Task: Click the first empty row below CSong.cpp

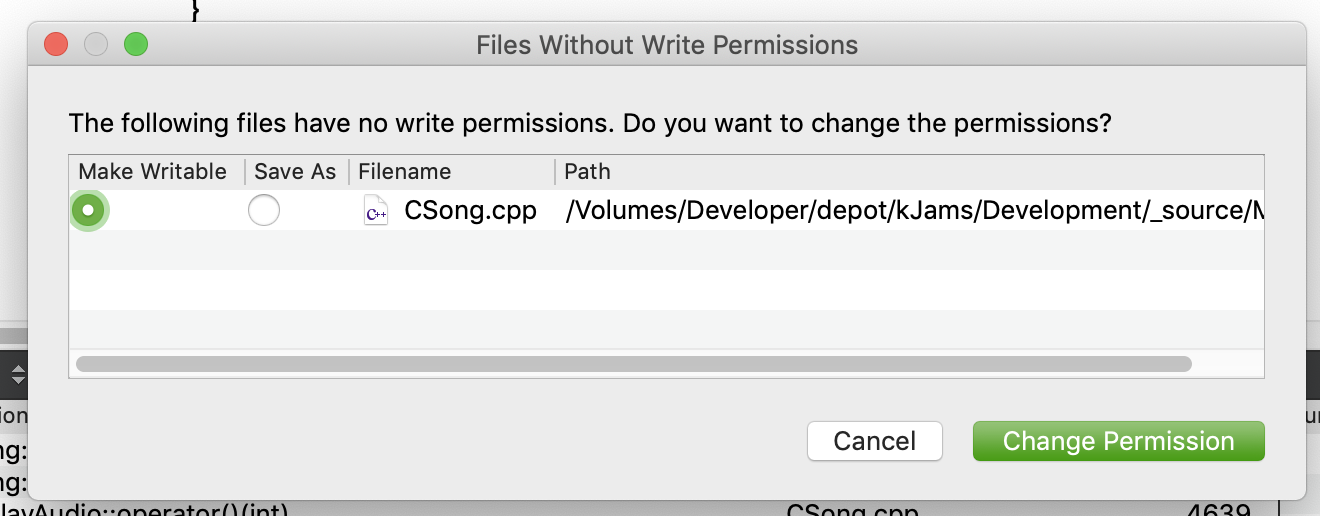Action: tap(666, 250)
